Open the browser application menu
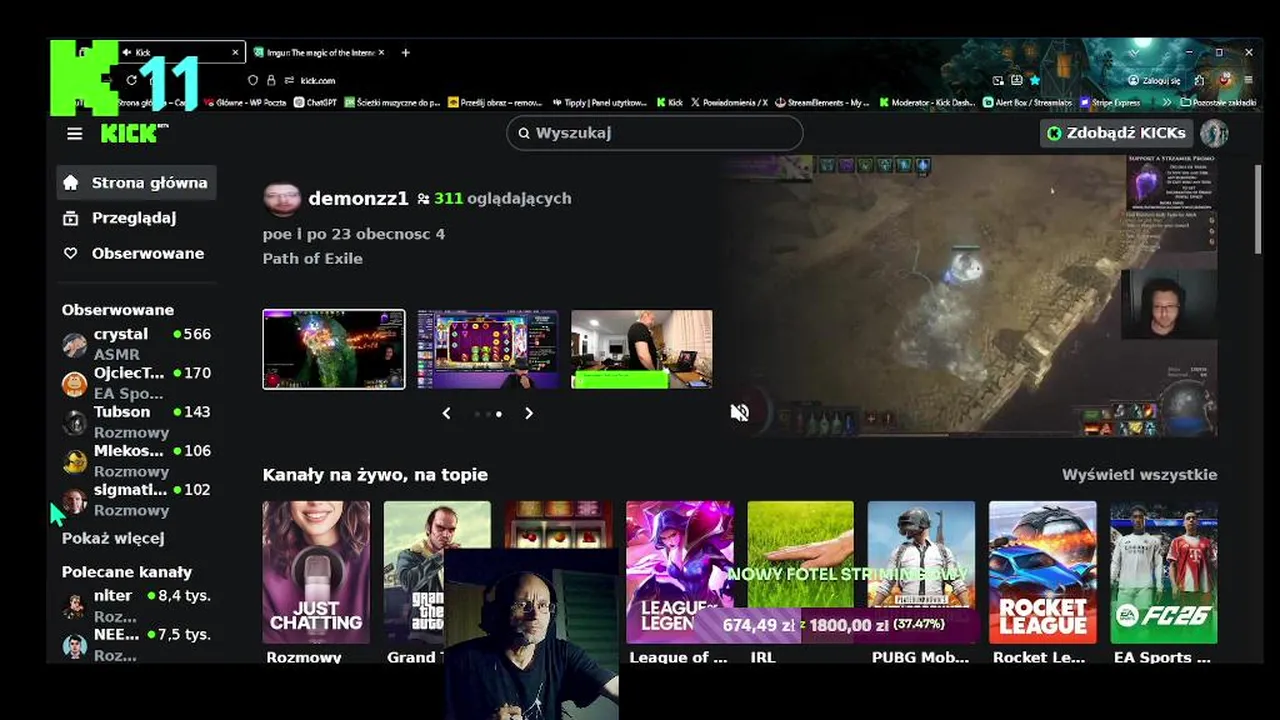Screen dimensions: 1280x720 pyautogui.click(x=1250, y=80)
